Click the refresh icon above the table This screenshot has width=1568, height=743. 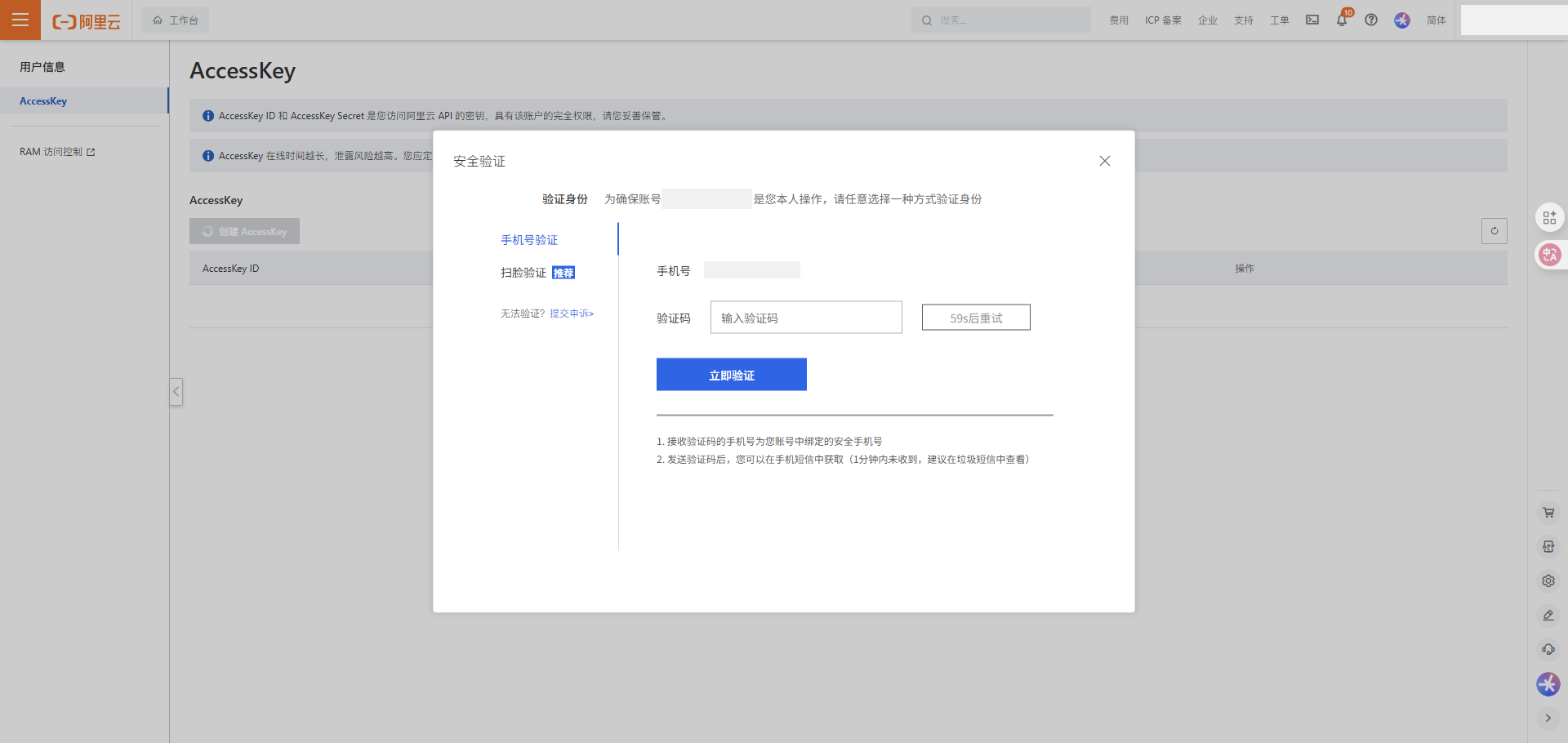point(1494,231)
